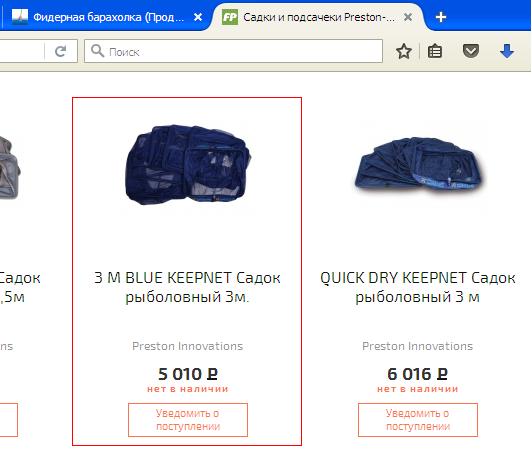Click Уведомить о поступлении under the 5 010 price
This screenshot has width=532, height=465.
188,420
